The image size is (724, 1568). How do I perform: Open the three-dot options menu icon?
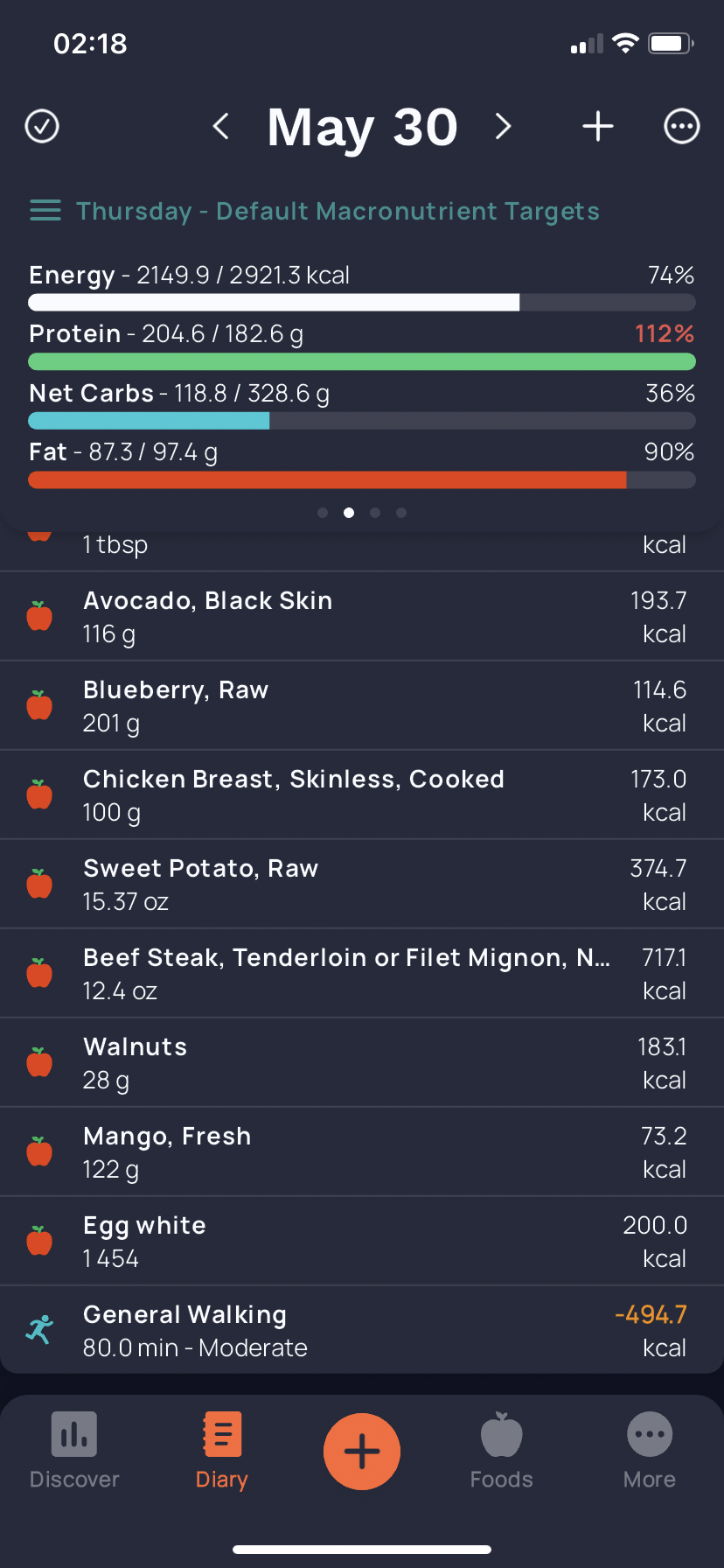682,126
